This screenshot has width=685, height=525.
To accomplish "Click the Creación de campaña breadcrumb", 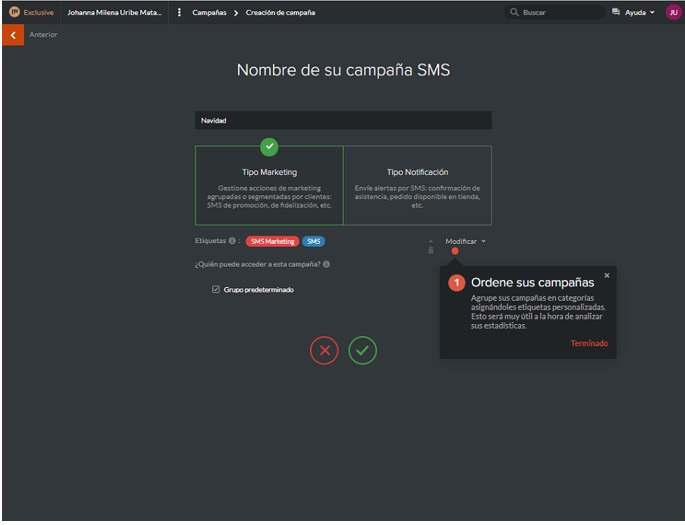I will point(280,12).
